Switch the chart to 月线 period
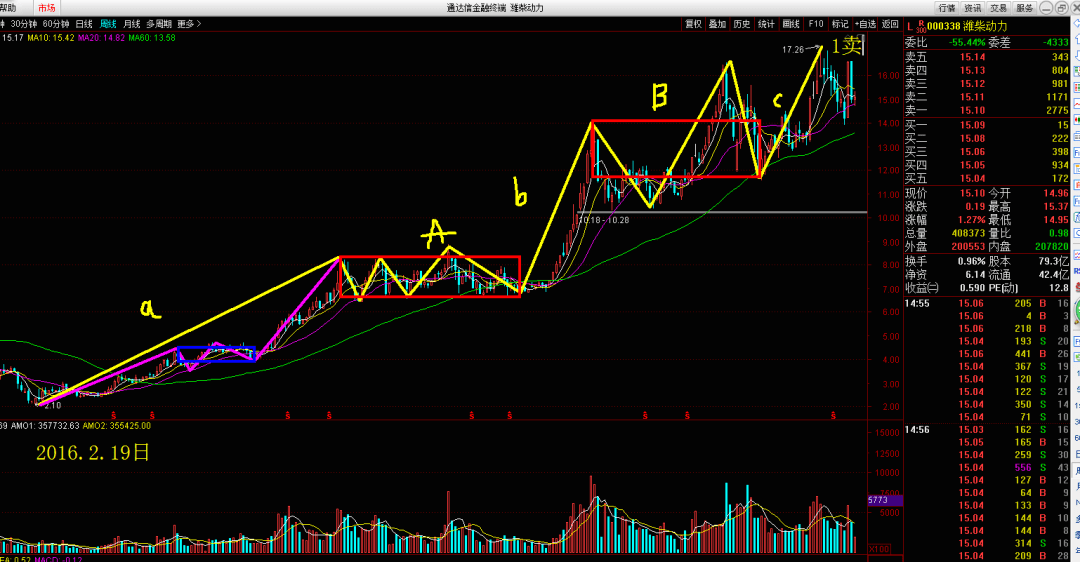Image resolution: width=1080 pixels, height=562 pixels. pos(132,23)
